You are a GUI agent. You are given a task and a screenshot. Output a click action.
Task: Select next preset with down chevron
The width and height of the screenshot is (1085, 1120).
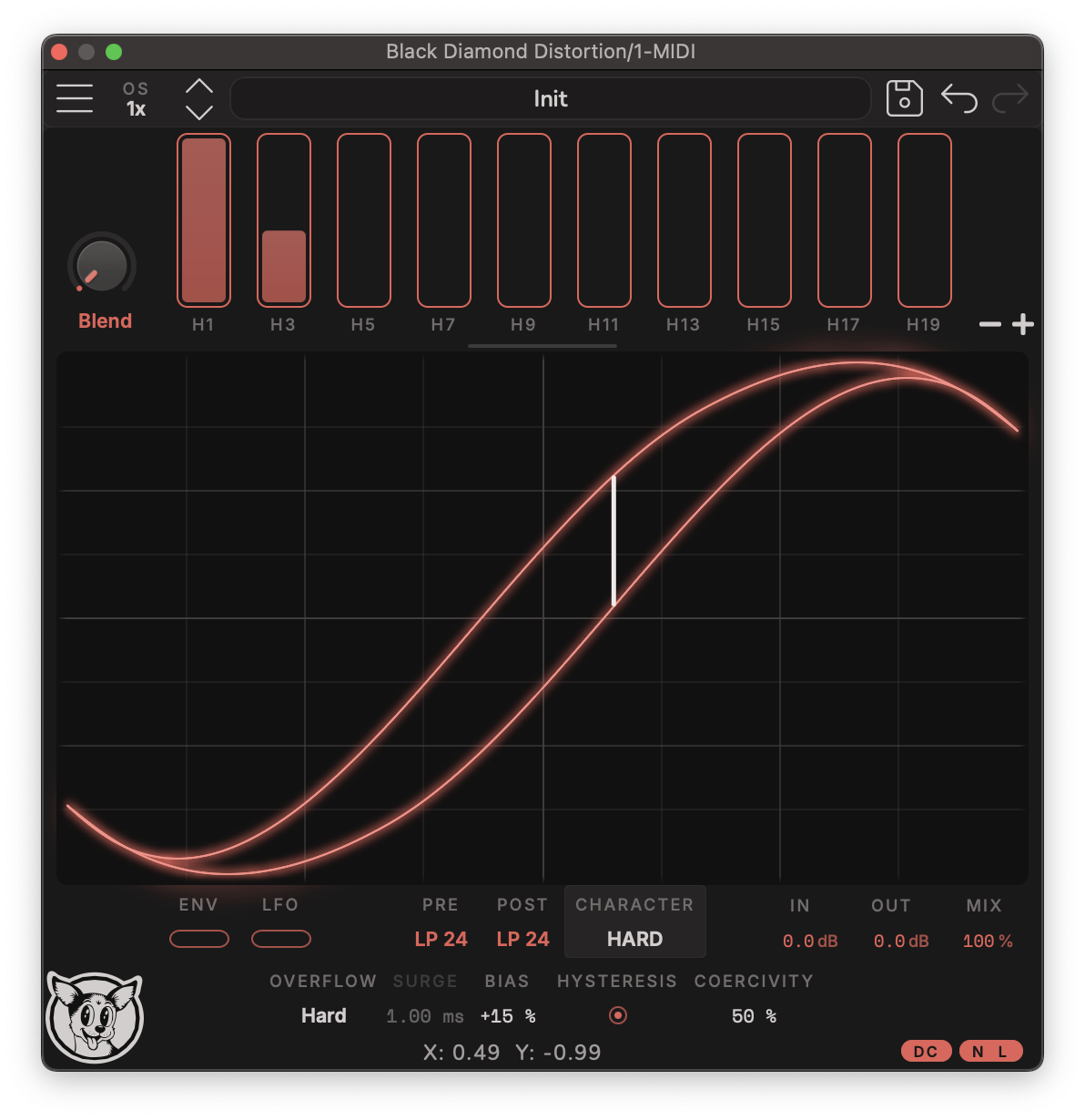199,112
